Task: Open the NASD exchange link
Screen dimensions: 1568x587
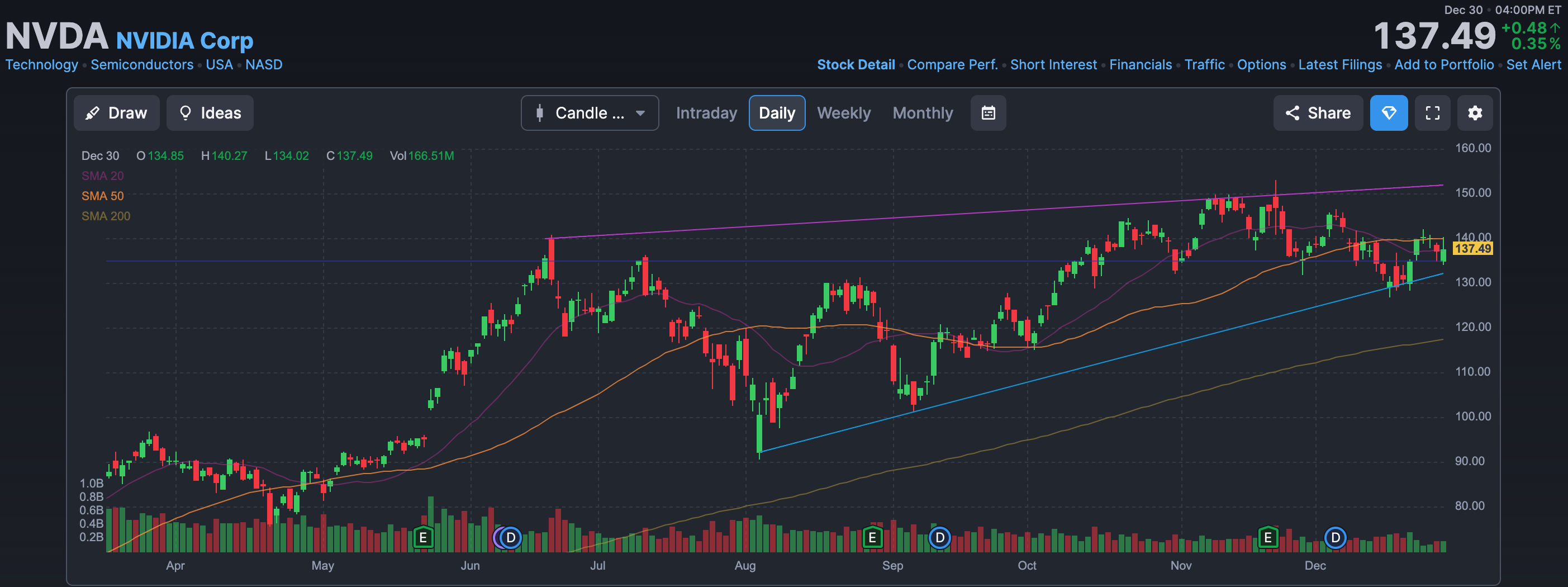Action: [264, 64]
